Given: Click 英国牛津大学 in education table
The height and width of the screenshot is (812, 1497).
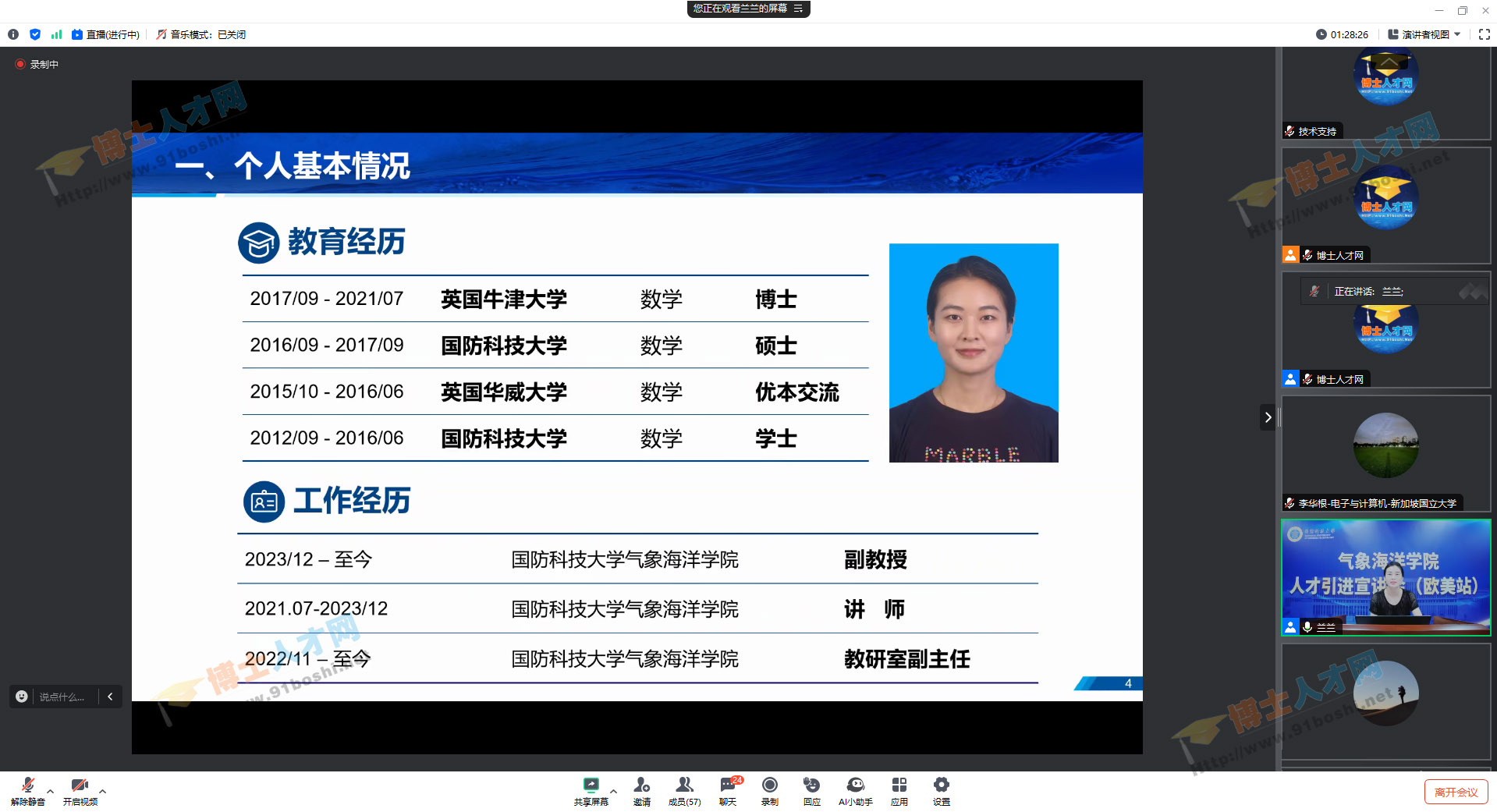Looking at the screenshot, I should point(504,299).
